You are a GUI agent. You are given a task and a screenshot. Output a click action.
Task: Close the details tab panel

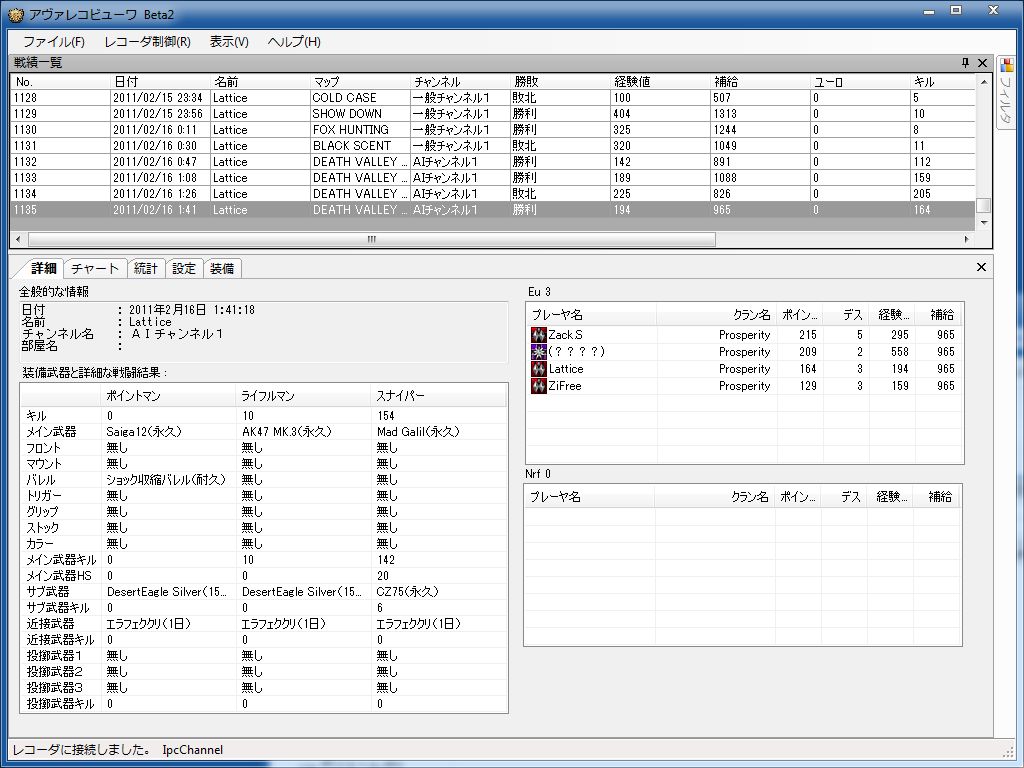[x=981, y=267]
